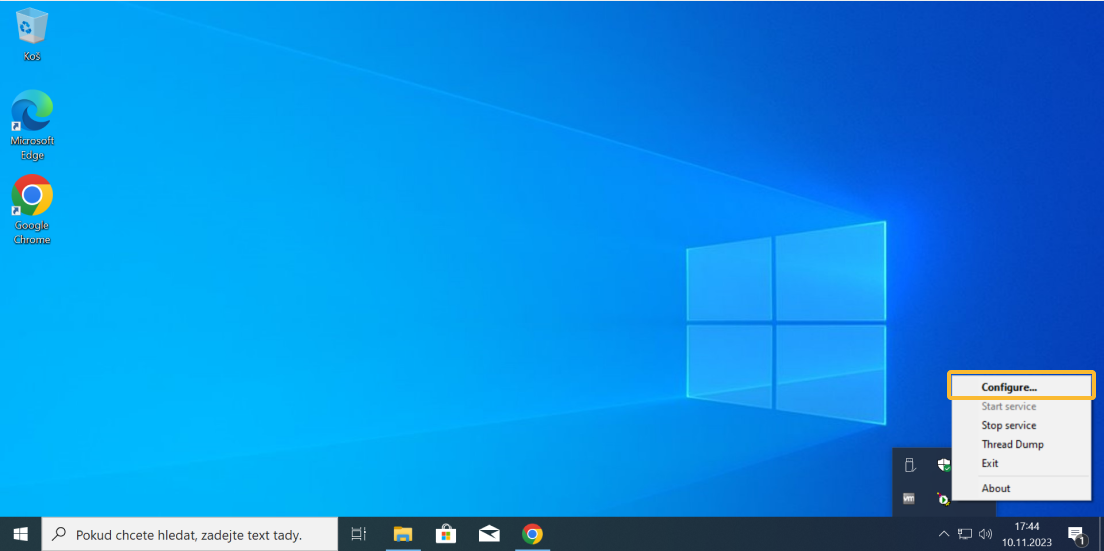Image resolution: width=1104 pixels, height=551 pixels.
Task: Open About from the context menu
Action: 996,488
